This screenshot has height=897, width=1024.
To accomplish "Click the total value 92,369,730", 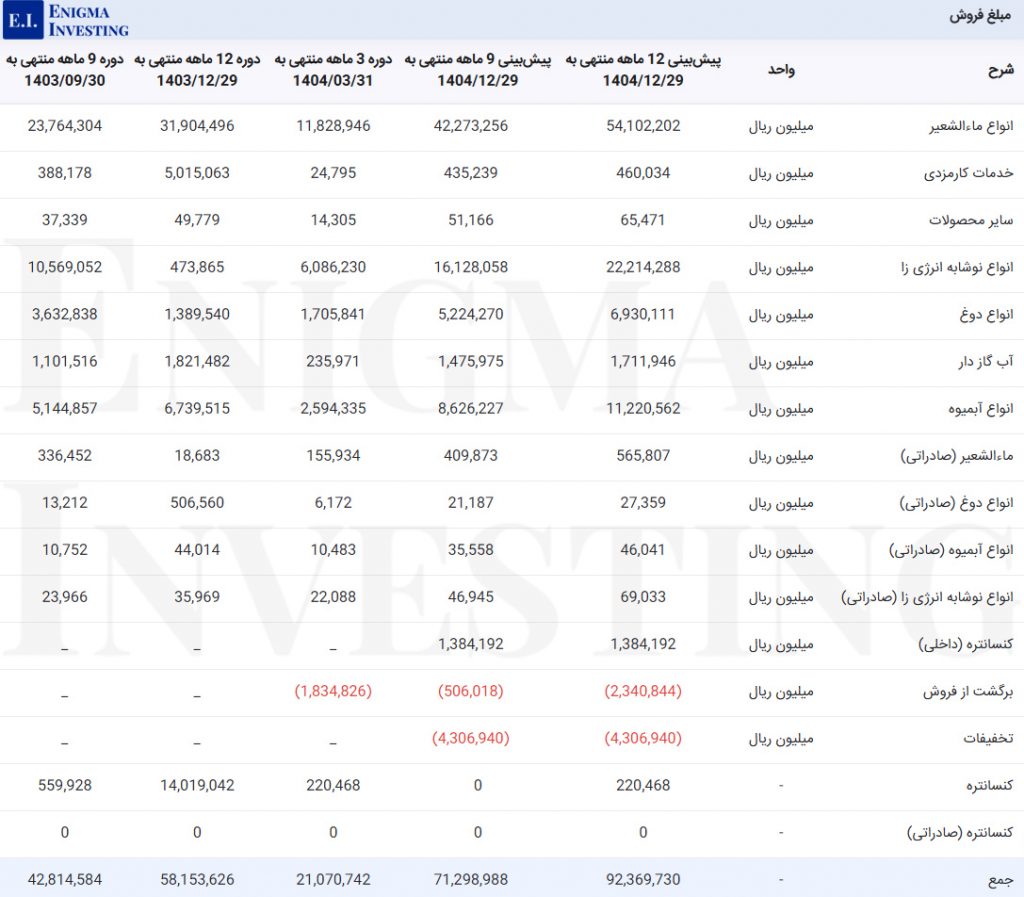I will tap(643, 880).
